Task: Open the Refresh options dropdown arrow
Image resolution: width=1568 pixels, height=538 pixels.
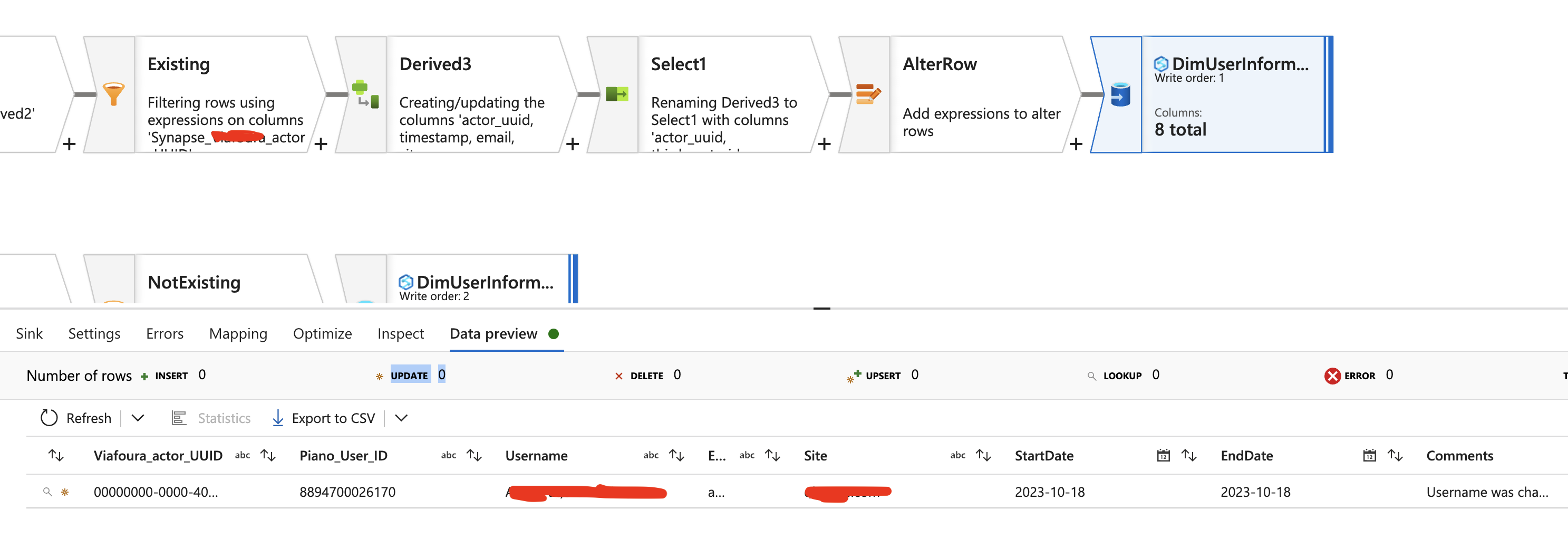Action: coord(138,418)
